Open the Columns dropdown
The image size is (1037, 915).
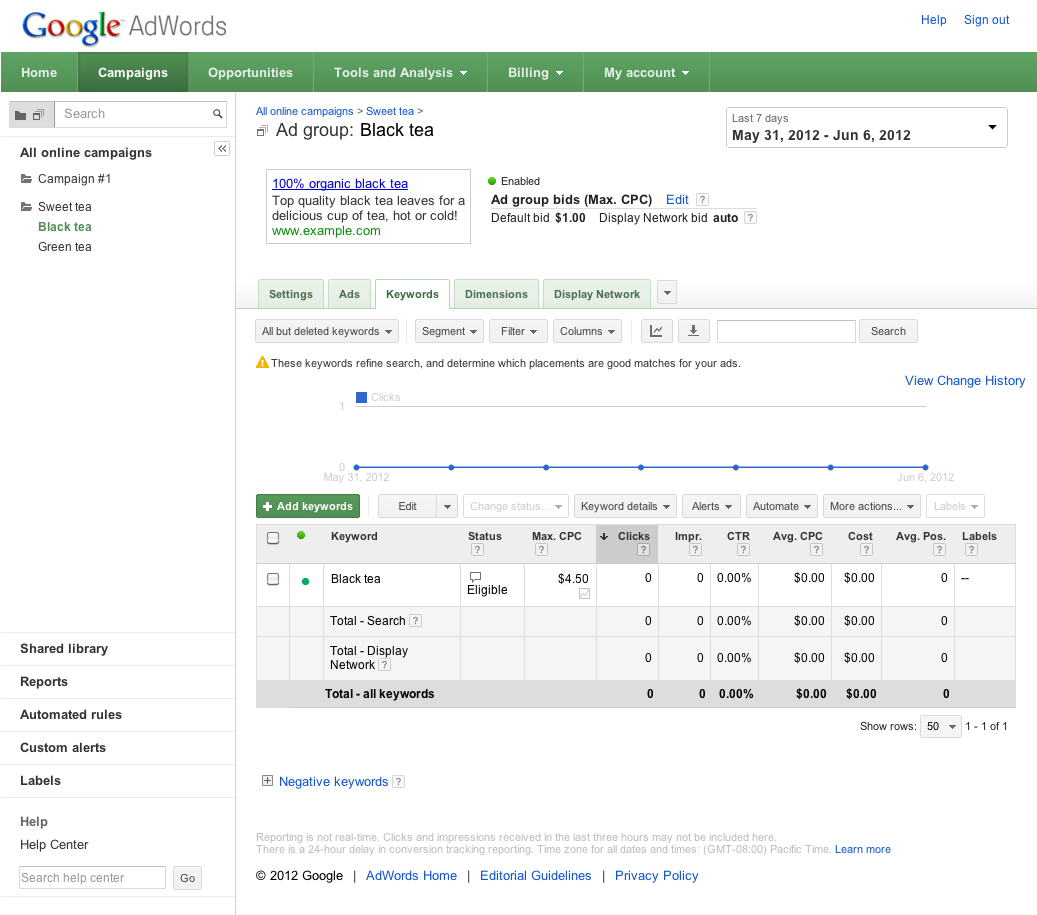coord(587,331)
